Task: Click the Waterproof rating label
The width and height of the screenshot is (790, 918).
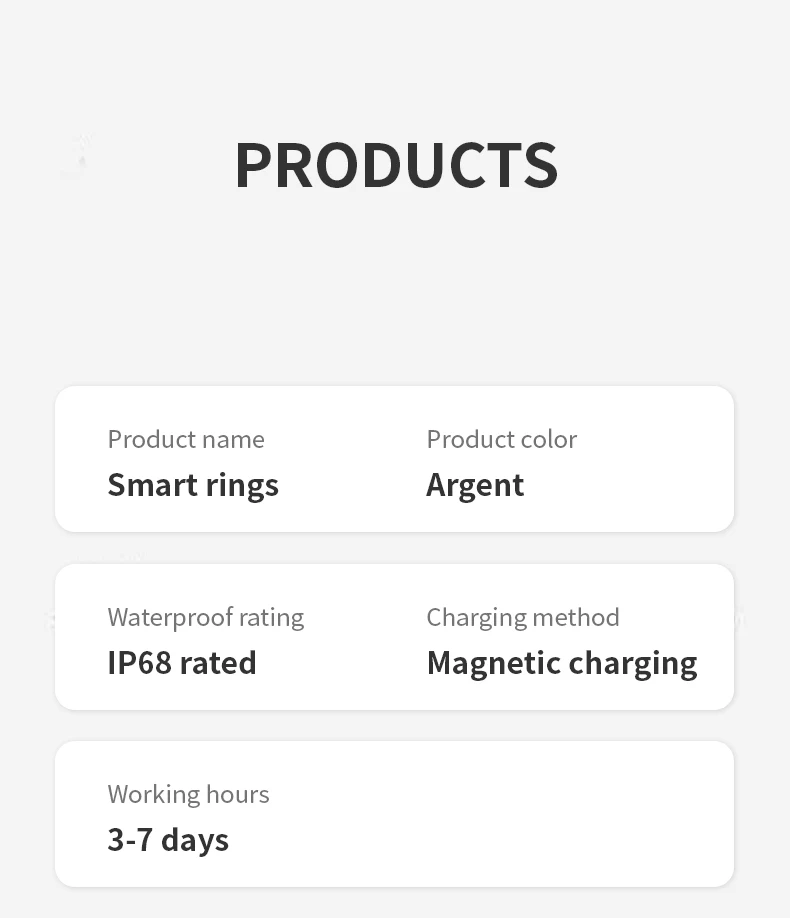Action: point(205,617)
